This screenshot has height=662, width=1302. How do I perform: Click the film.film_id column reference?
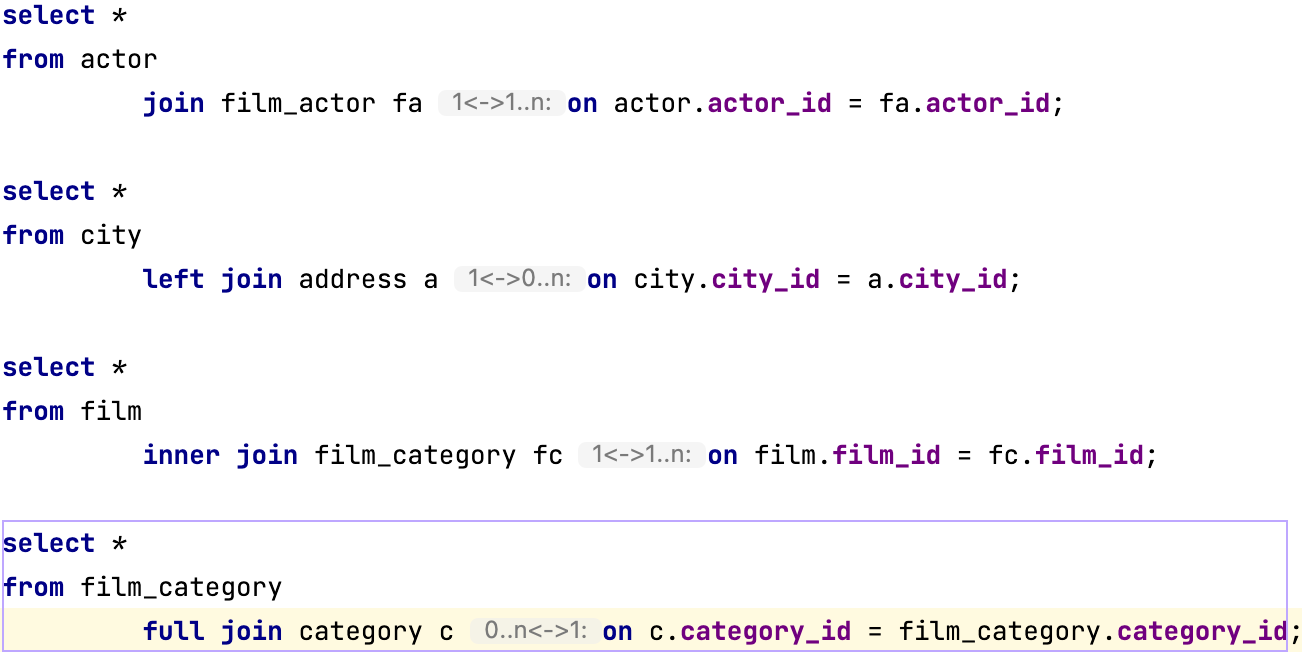coord(847,455)
